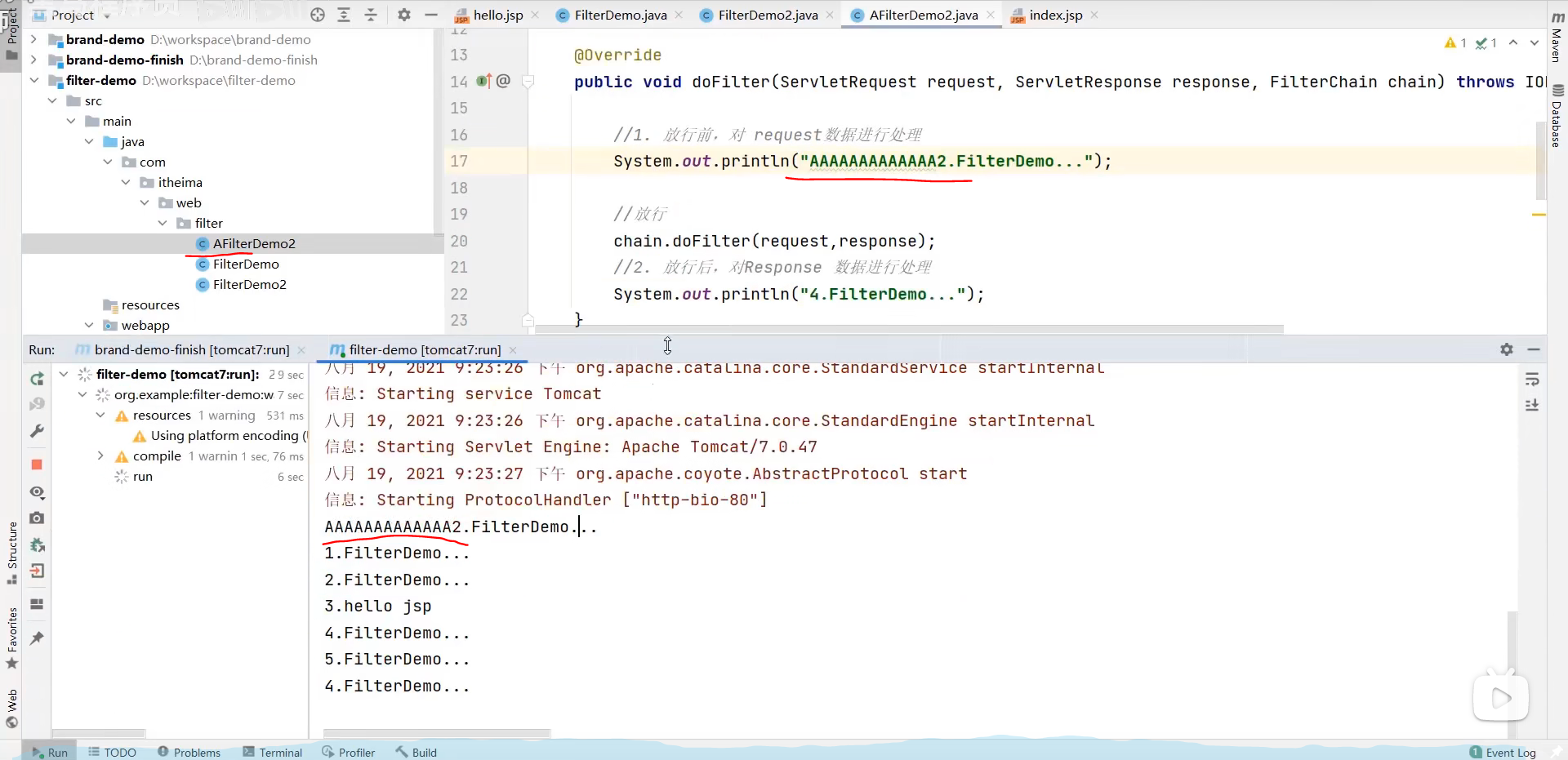Click scroll to end console icon
1568x760 pixels.
[x=1532, y=405]
